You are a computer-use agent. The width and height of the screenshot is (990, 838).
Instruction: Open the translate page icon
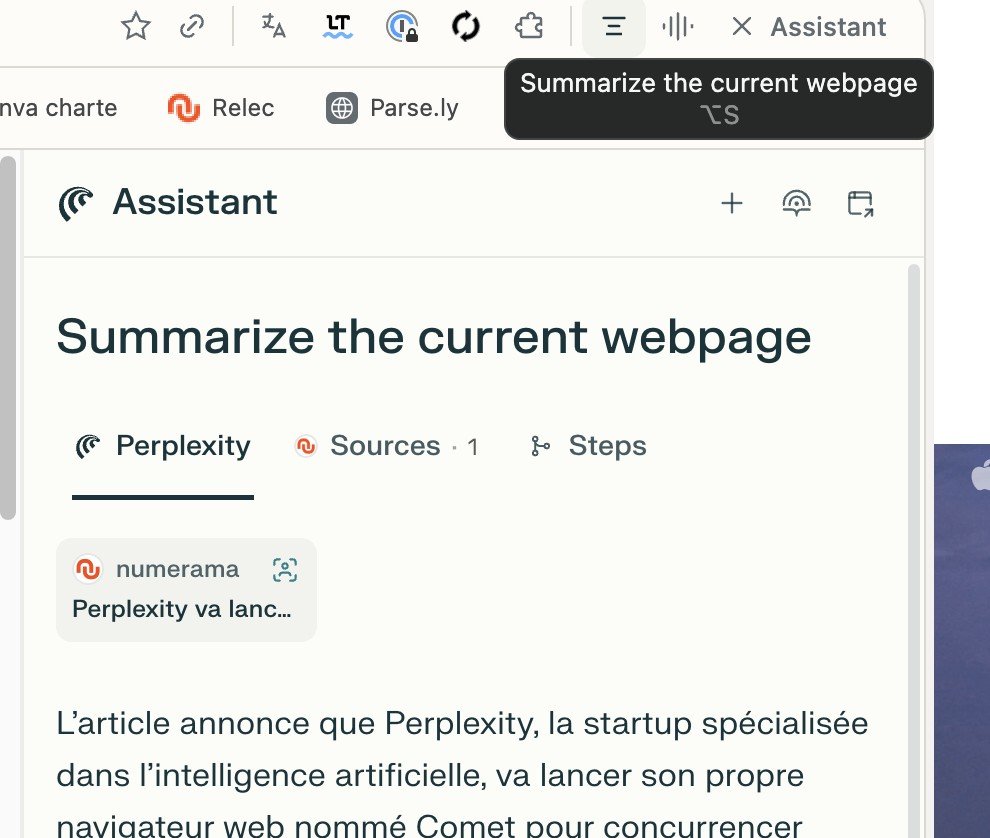pyautogui.click(x=273, y=27)
